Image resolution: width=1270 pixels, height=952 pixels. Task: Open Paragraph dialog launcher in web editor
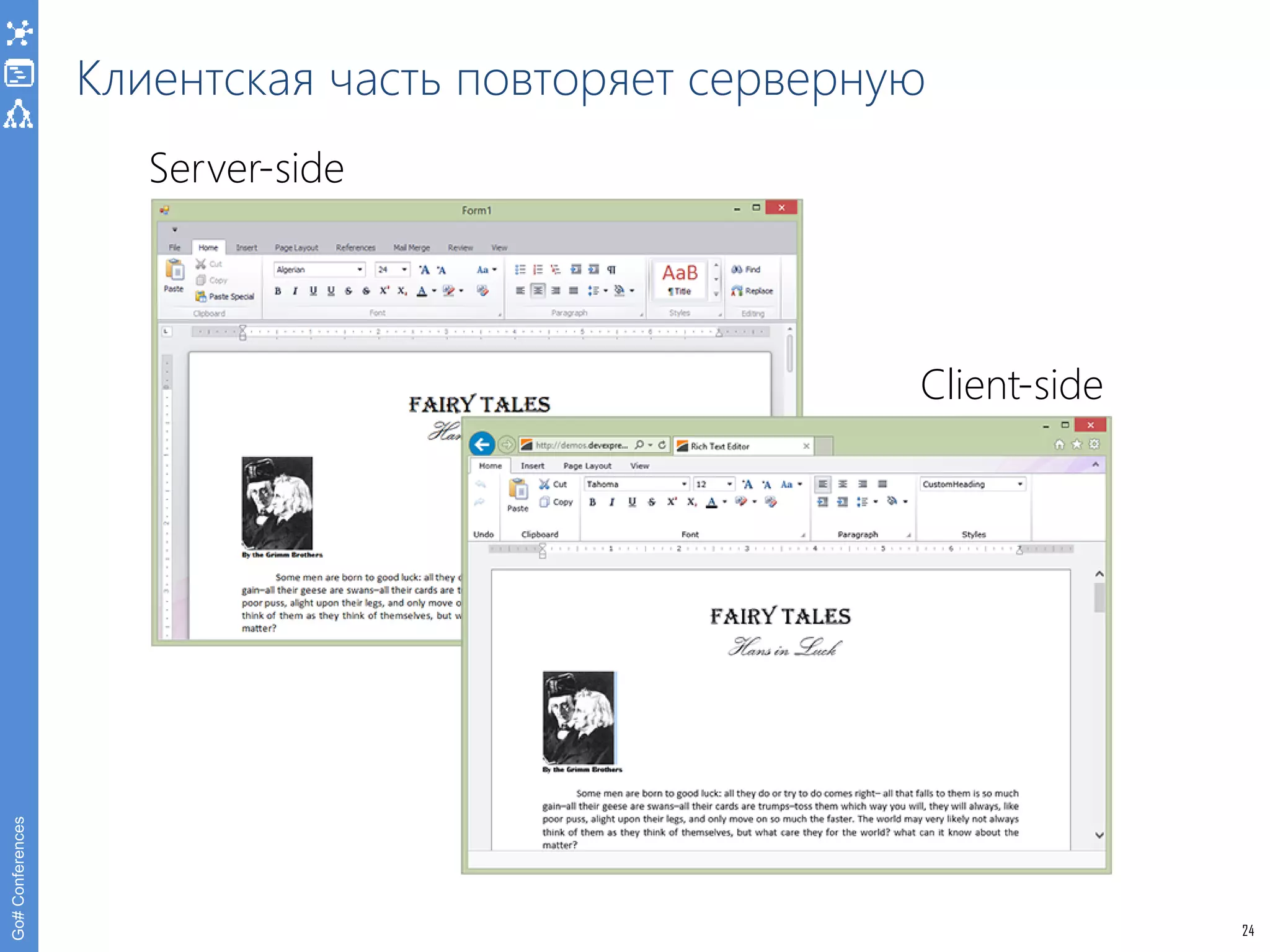click(909, 535)
